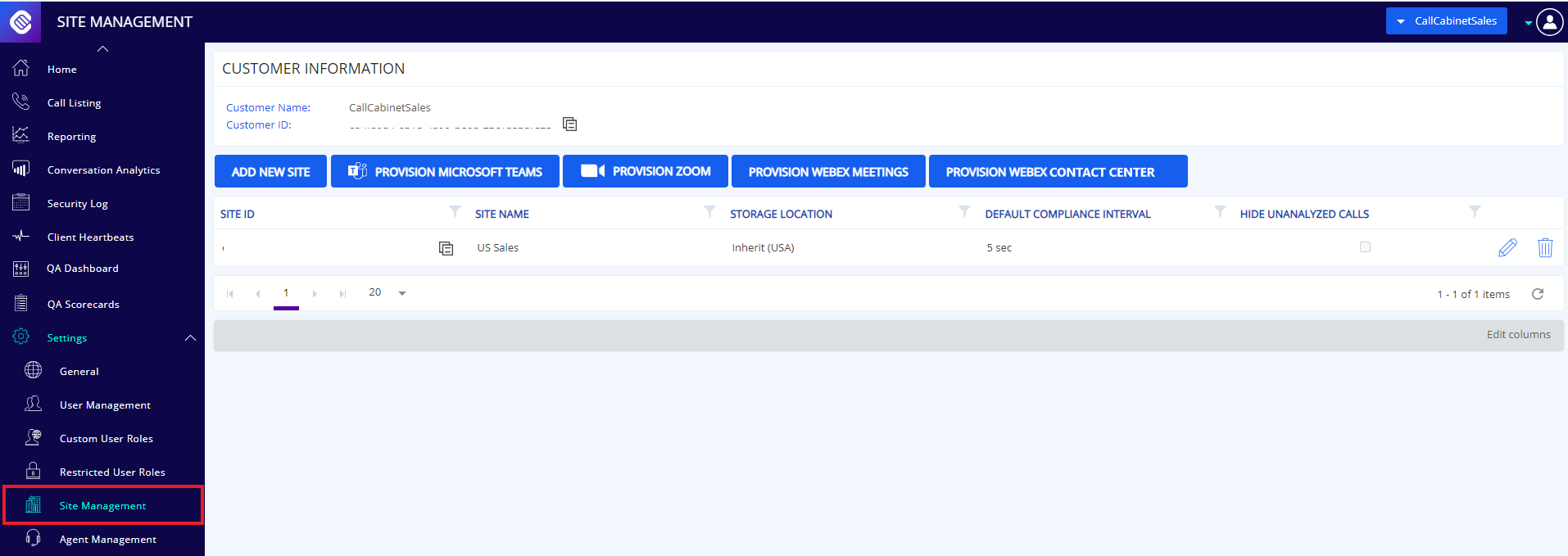This screenshot has height=556, width=1568.
Task: Collapse the Settings menu section
Action: tap(190, 338)
